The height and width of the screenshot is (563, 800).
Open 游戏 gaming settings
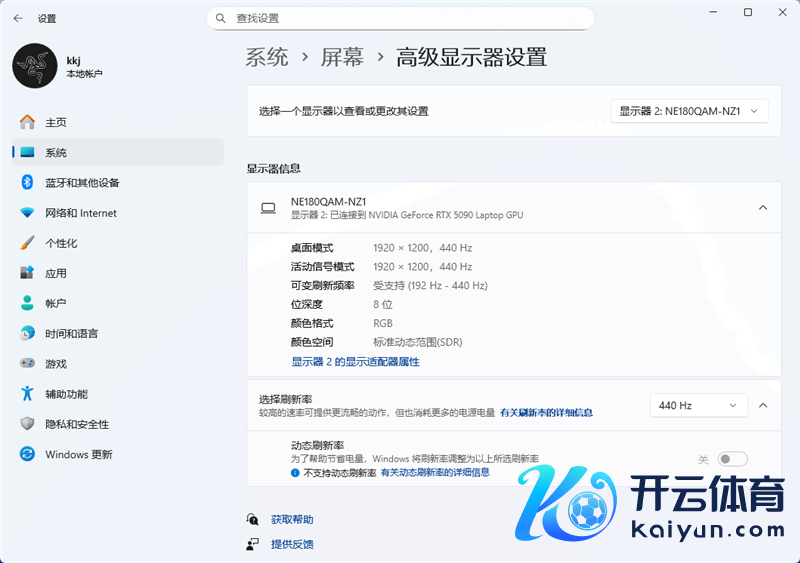tap(56, 364)
